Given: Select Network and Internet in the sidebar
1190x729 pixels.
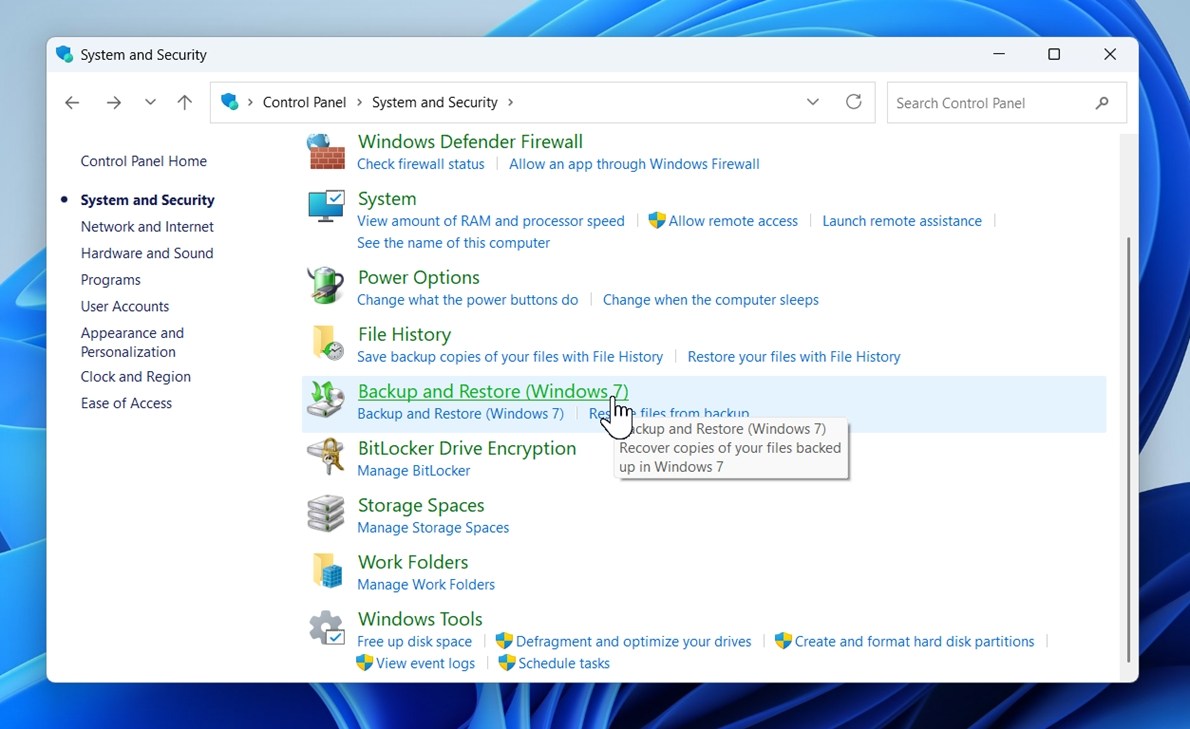Looking at the screenshot, I should point(147,226).
